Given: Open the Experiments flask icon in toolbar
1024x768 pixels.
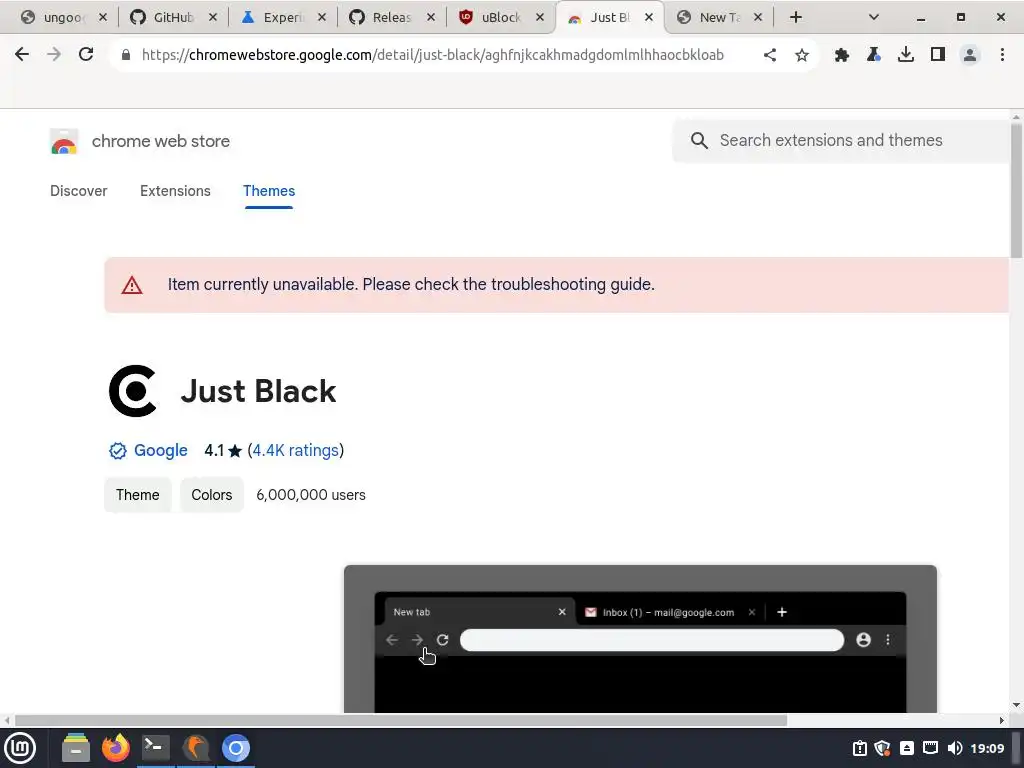Looking at the screenshot, I should [874, 55].
